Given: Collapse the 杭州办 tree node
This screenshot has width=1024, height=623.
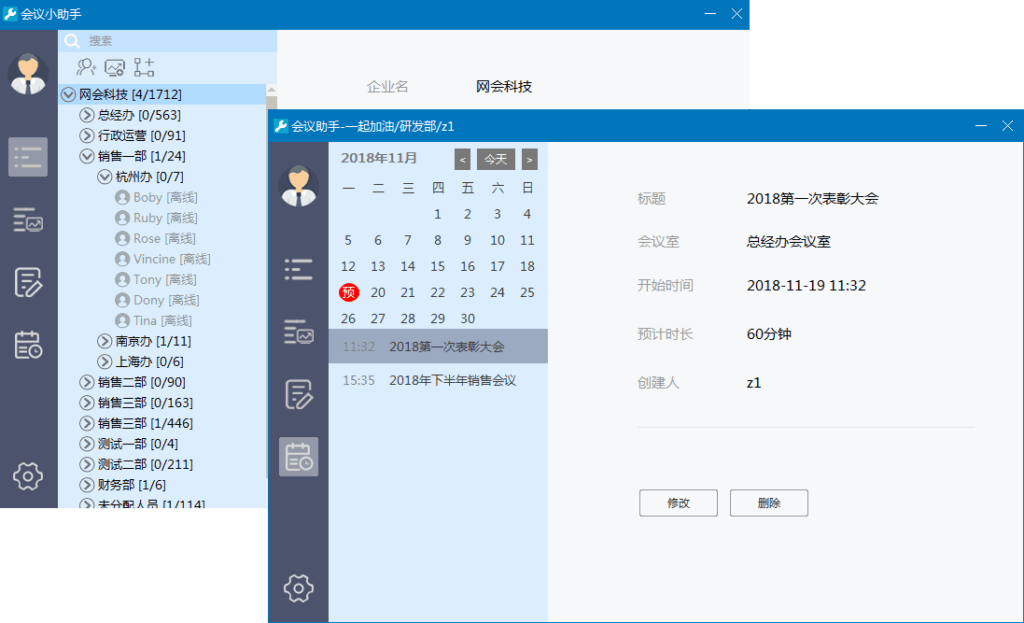Looking at the screenshot, I should click(x=104, y=177).
